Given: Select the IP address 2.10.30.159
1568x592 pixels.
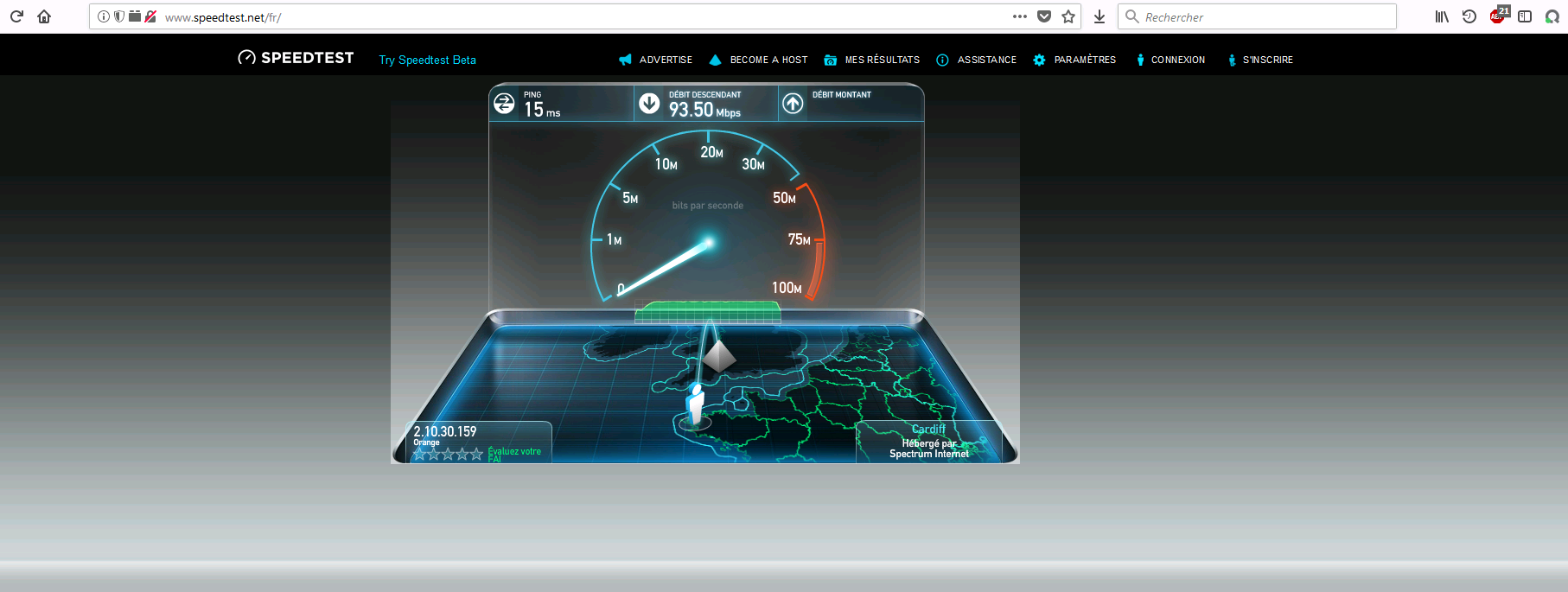Looking at the screenshot, I should [445, 431].
